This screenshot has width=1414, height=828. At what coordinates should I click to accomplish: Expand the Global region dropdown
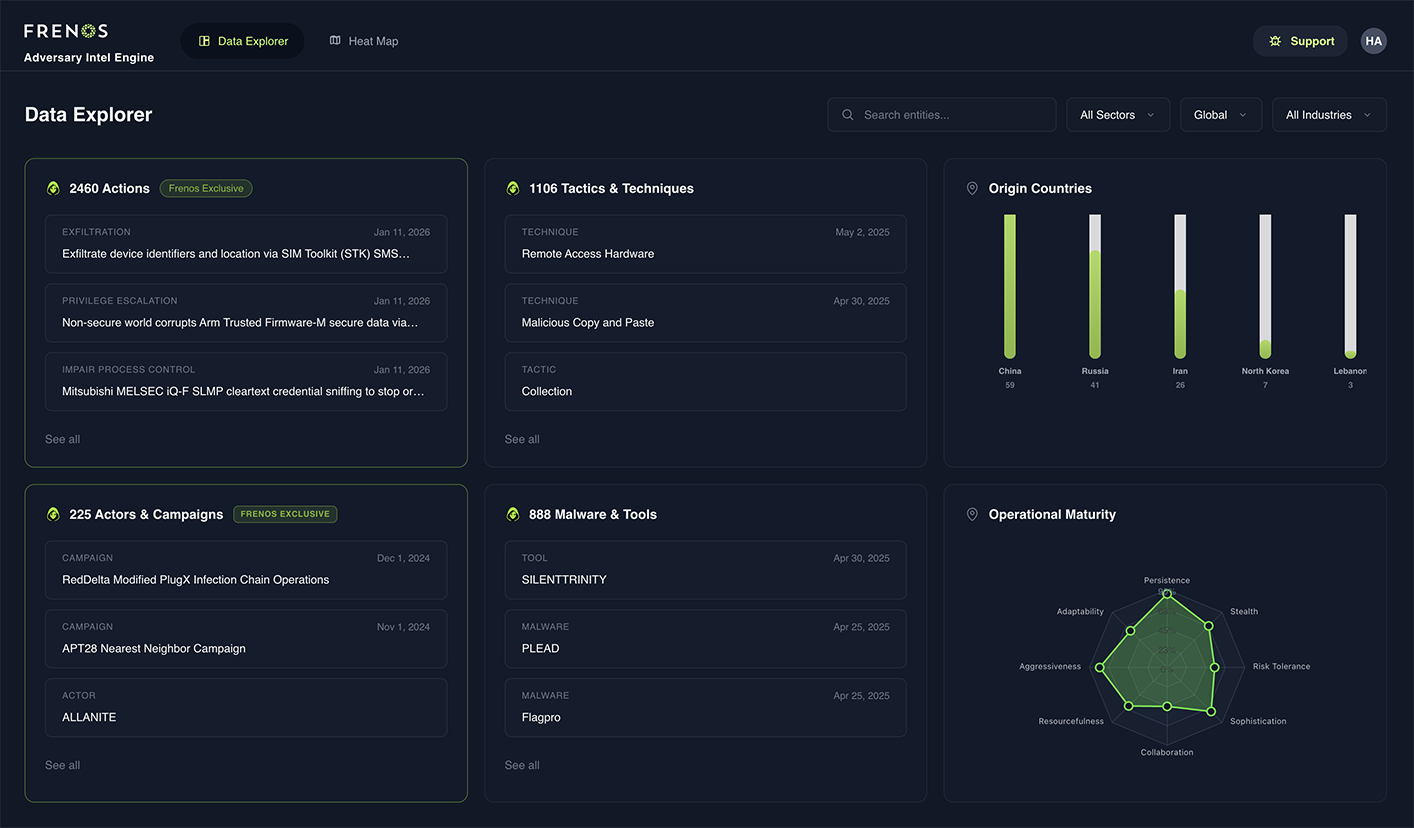coord(1220,114)
